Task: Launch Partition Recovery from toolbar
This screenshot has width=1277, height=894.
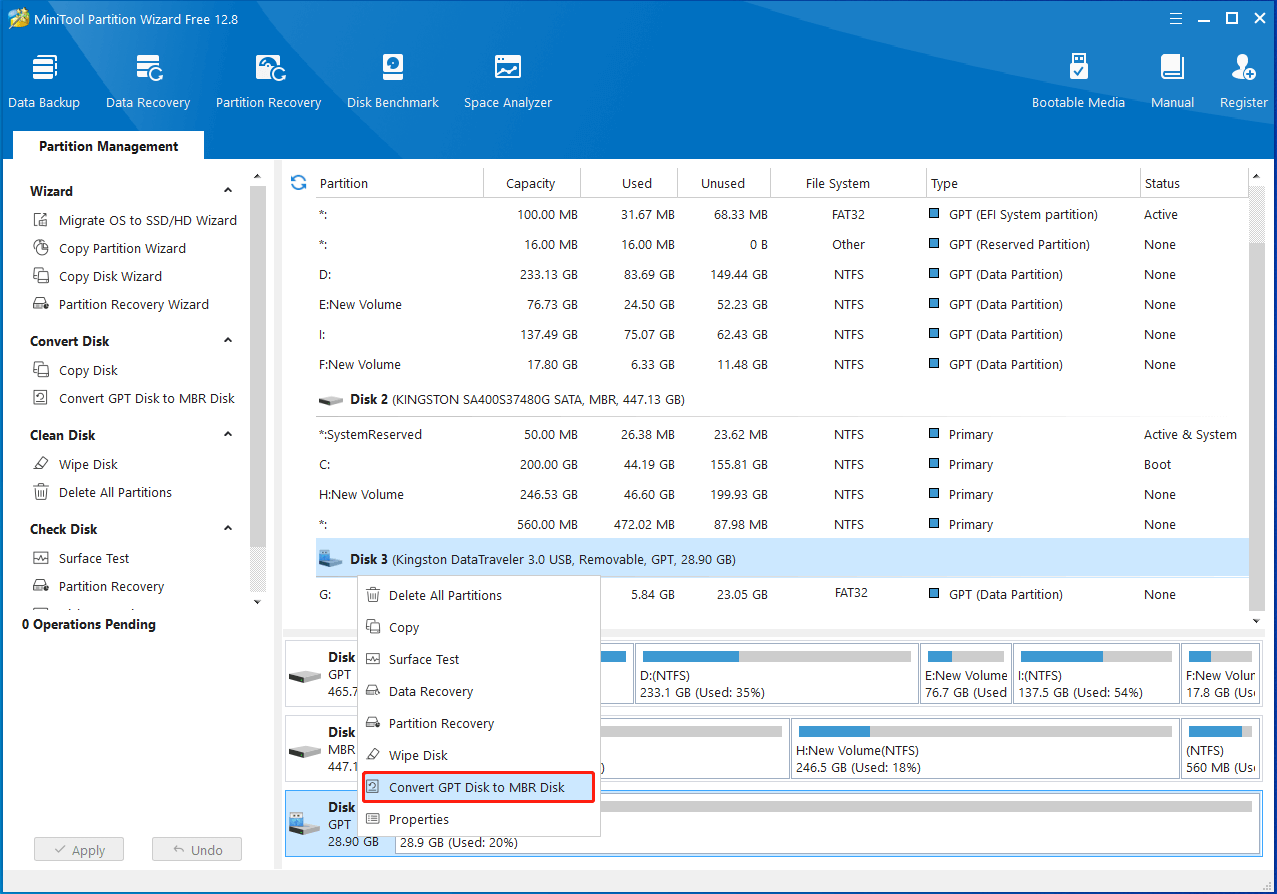Action: point(268,82)
